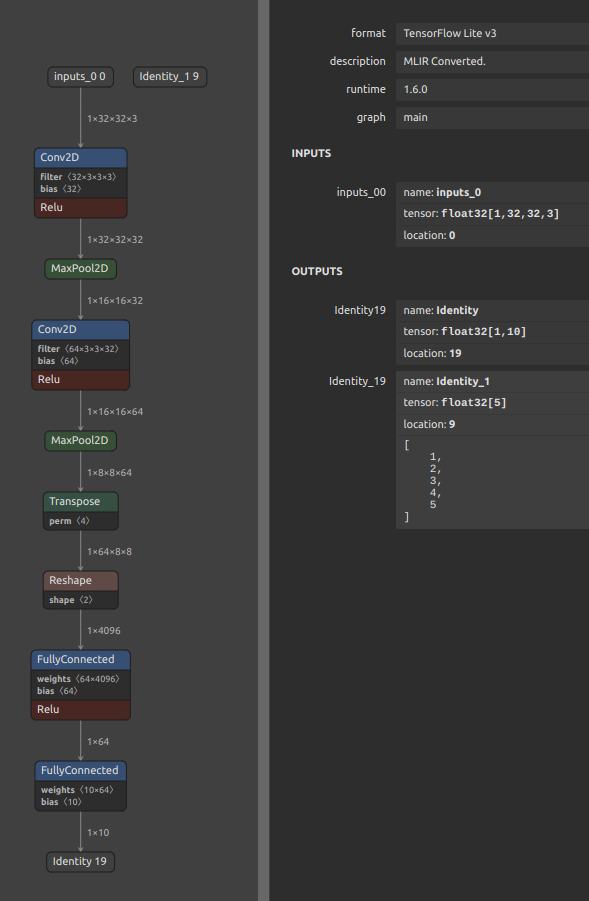Select Relu under the first Conv2D node
Screen dimensions: 589x901
[80, 207]
